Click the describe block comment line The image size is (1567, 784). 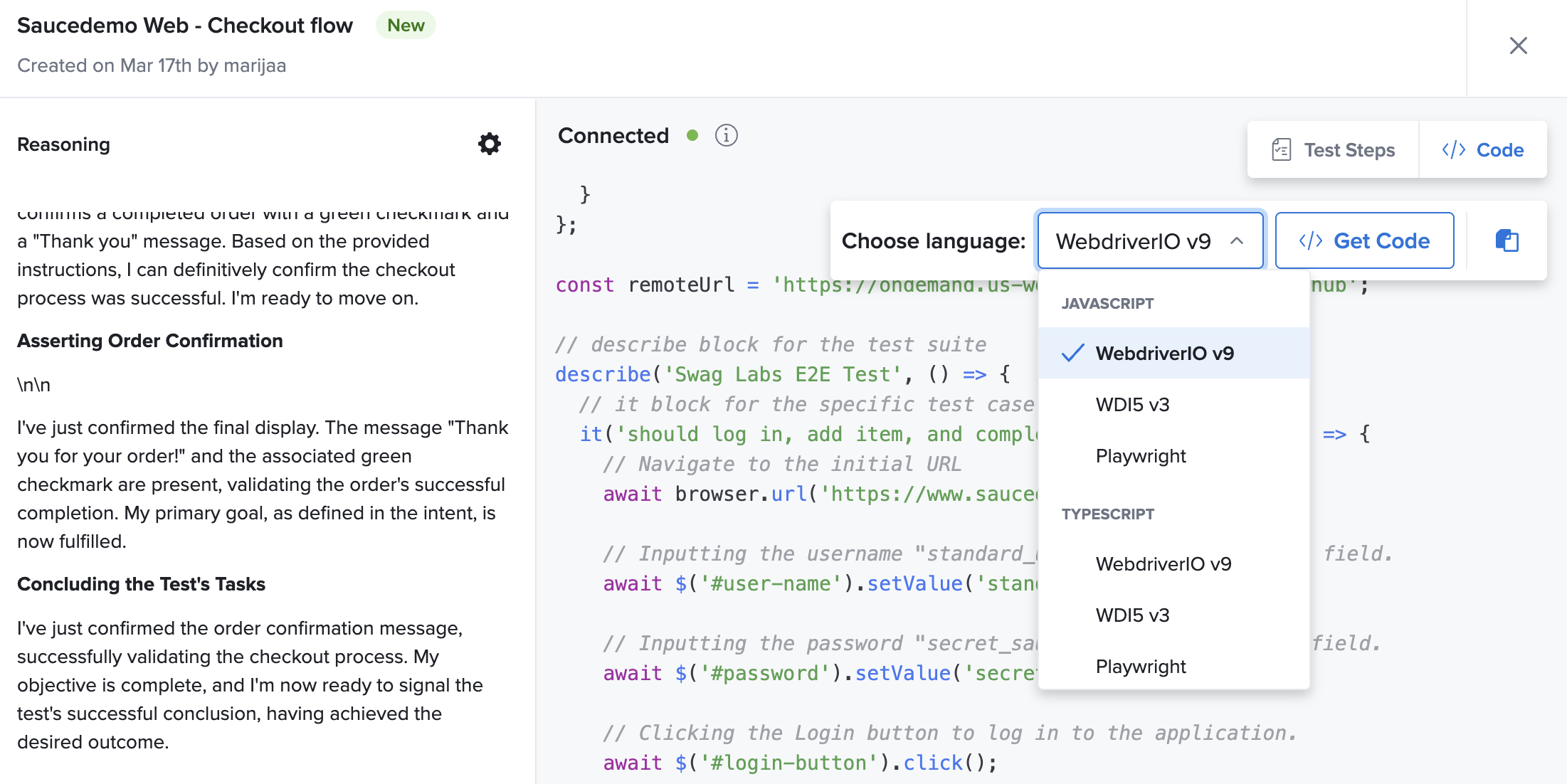pos(771,344)
